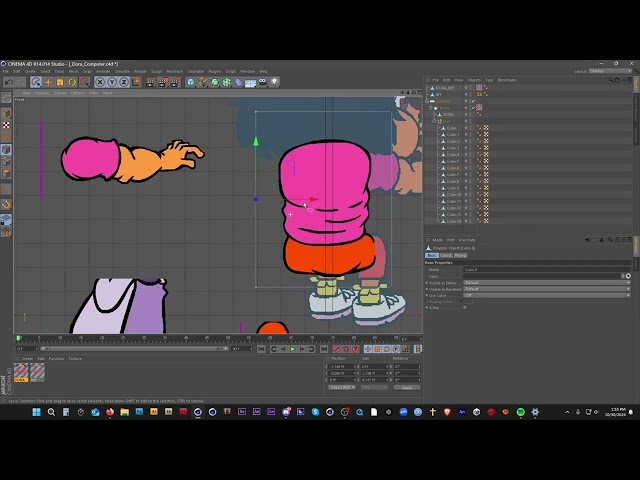Select the Scale tool

coord(60,82)
